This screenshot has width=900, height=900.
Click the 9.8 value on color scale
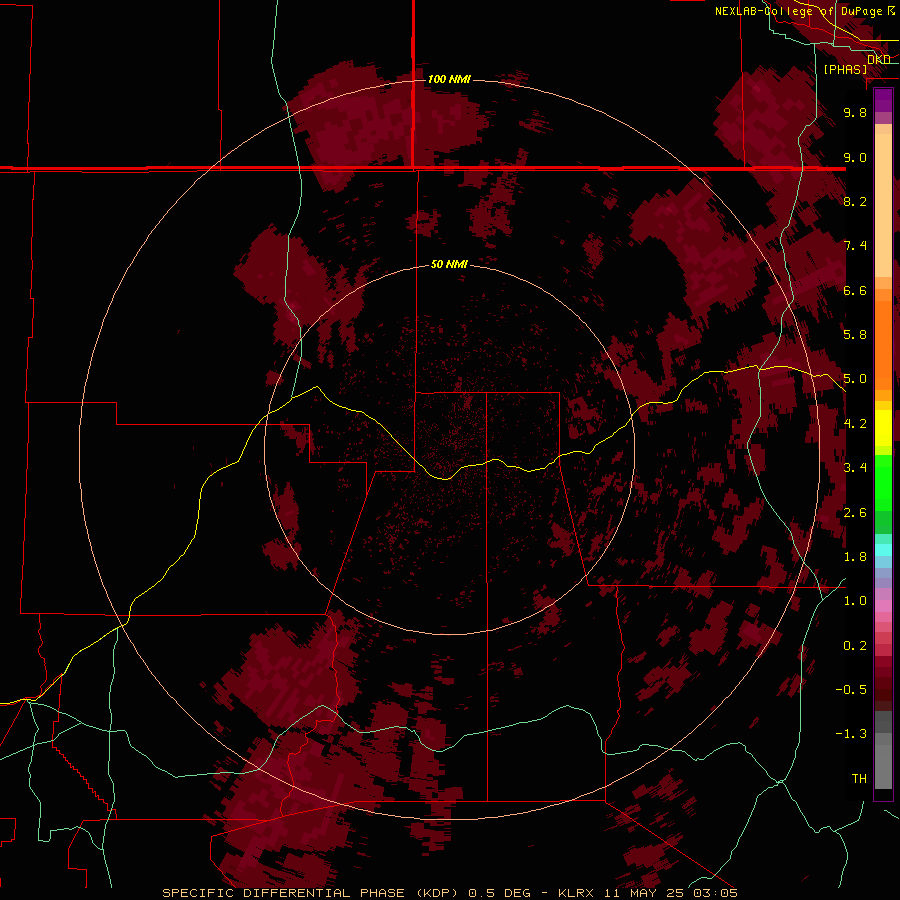tap(855, 112)
